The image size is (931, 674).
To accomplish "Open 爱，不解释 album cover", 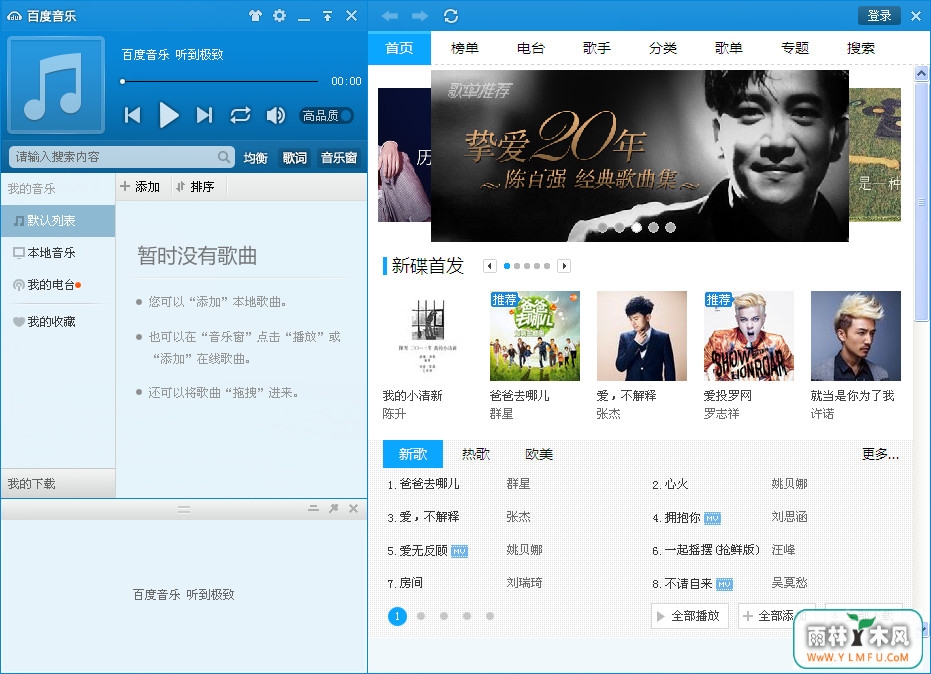I will pyautogui.click(x=641, y=336).
